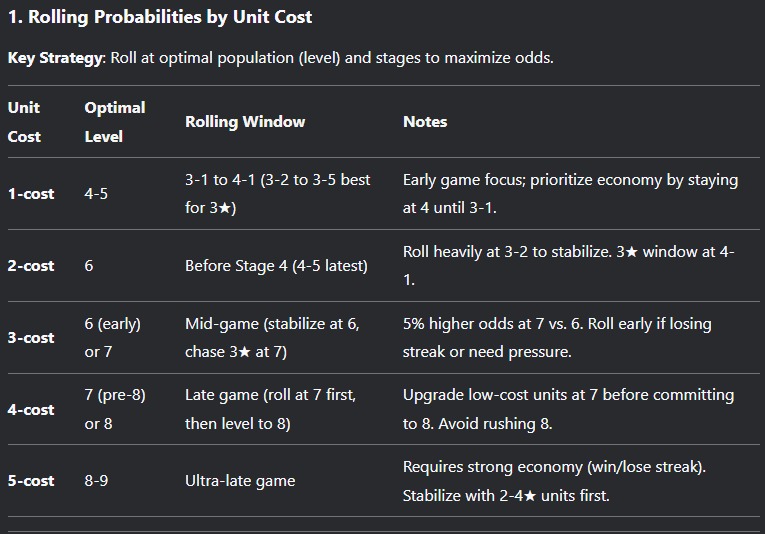Image resolution: width=765 pixels, height=534 pixels.
Task: Select the "3-cost" row label
Action: pyautogui.click(x=31, y=338)
